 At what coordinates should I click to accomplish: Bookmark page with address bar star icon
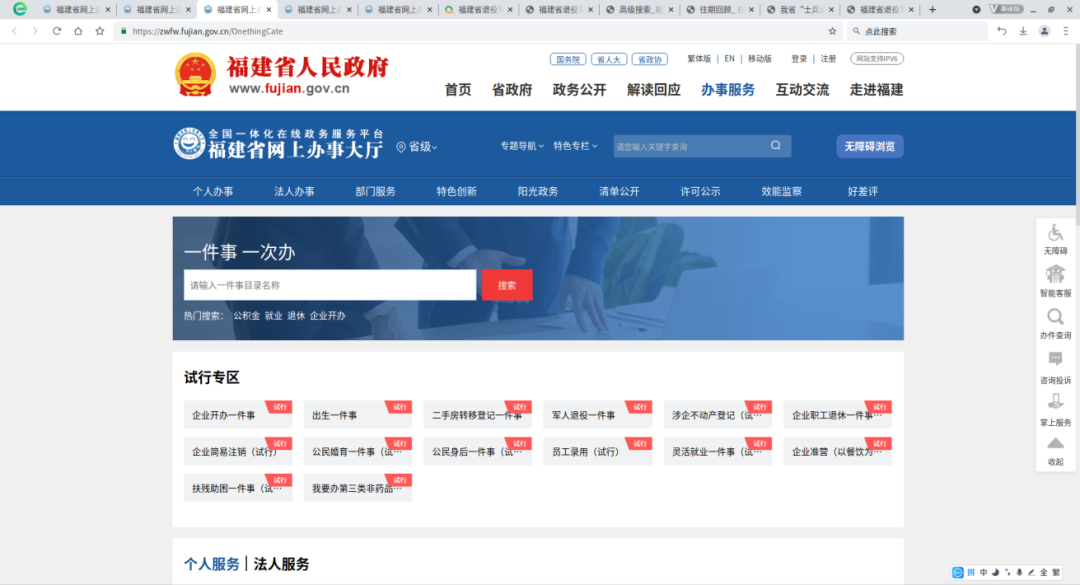[832, 31]
